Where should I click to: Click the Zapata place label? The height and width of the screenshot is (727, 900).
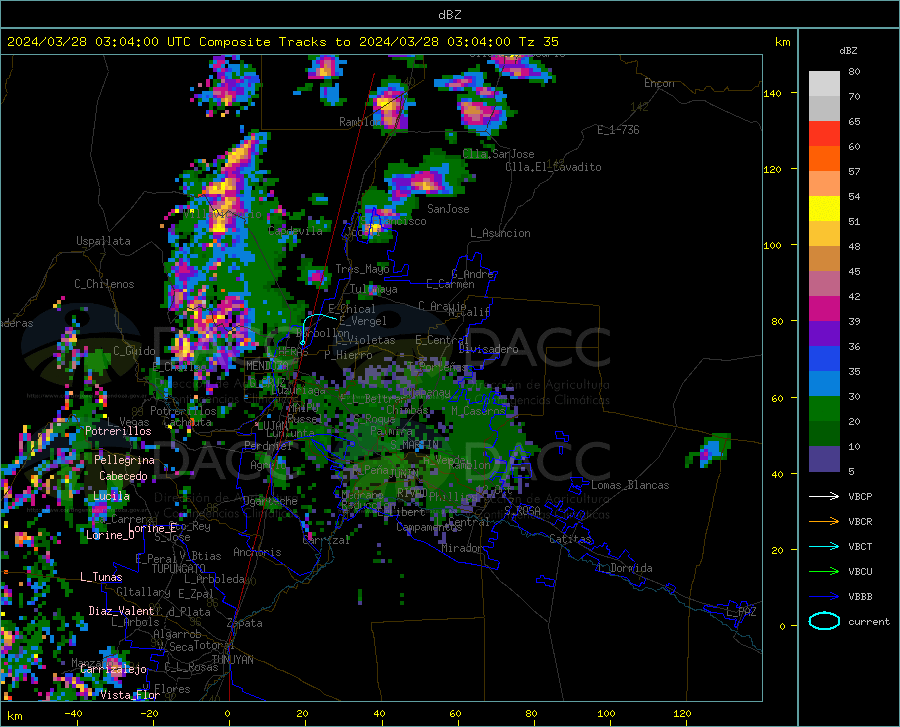click(245, 623)
